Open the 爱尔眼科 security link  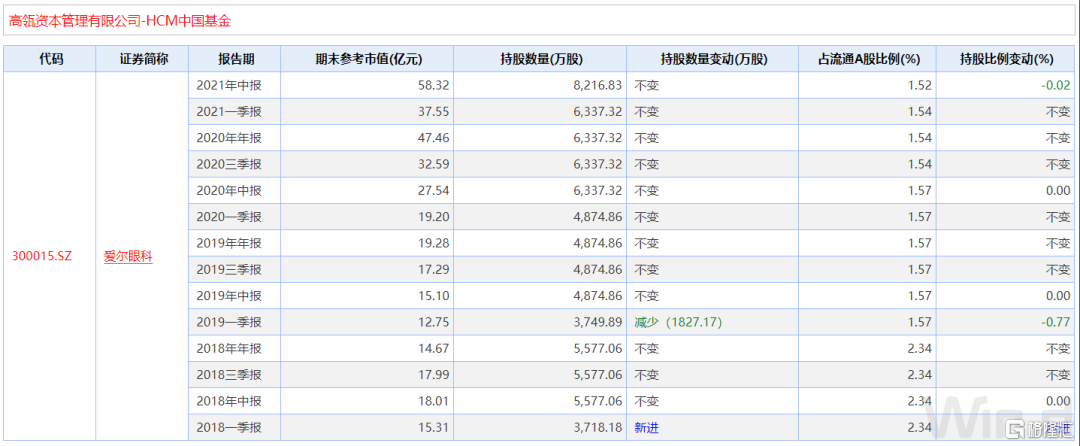point(128,256)
